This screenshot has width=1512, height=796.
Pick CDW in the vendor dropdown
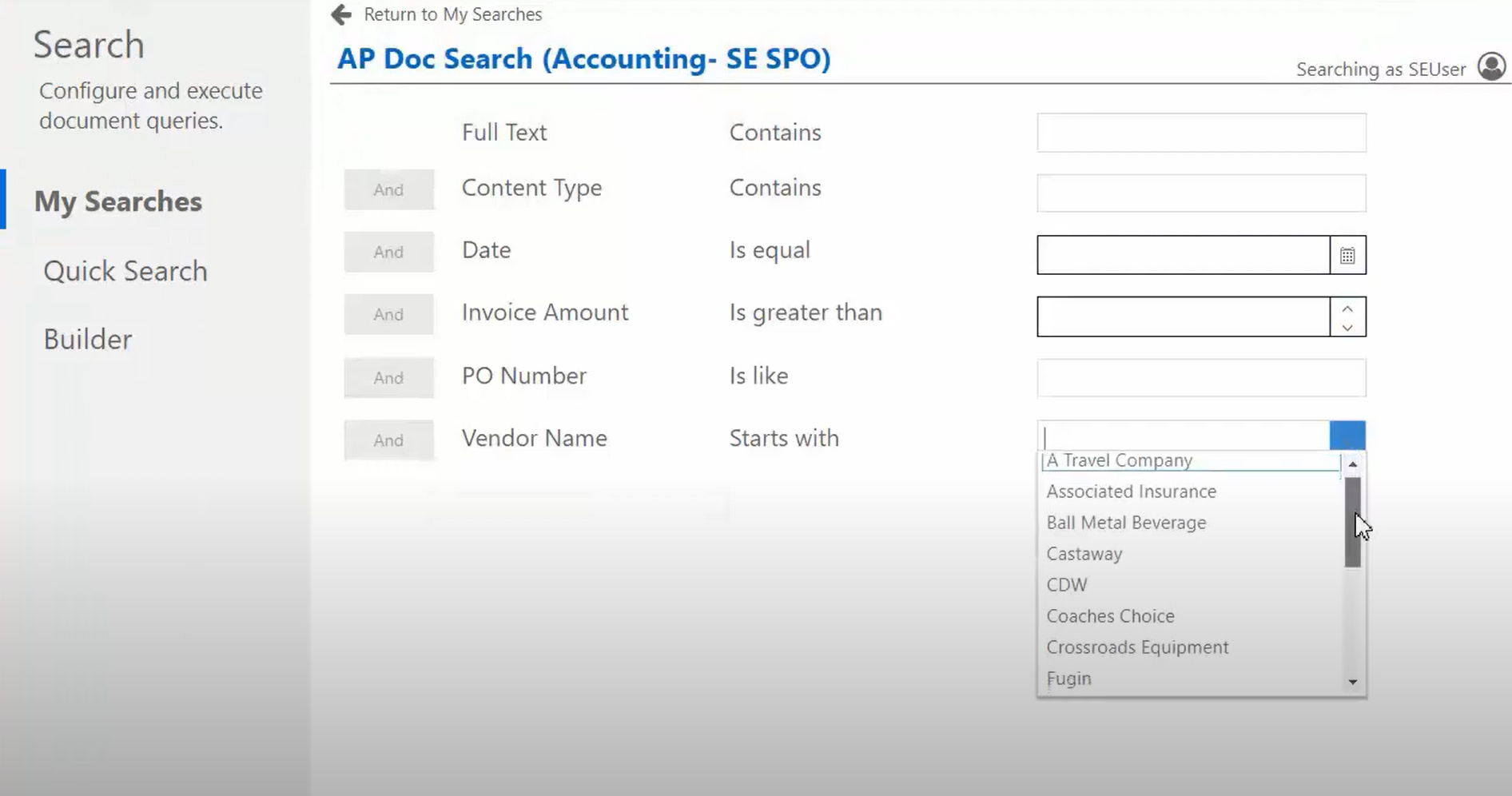[x=1067, y=585]
